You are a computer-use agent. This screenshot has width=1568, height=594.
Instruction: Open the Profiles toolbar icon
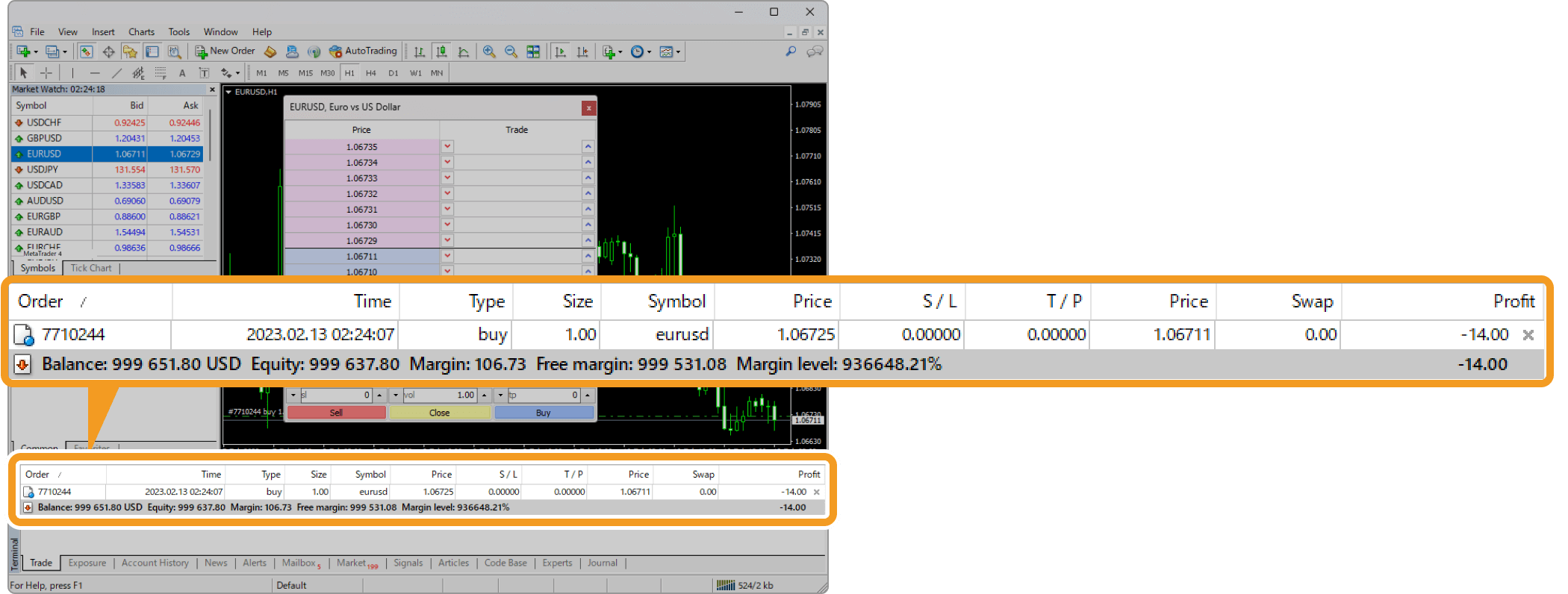click(52, 51)
